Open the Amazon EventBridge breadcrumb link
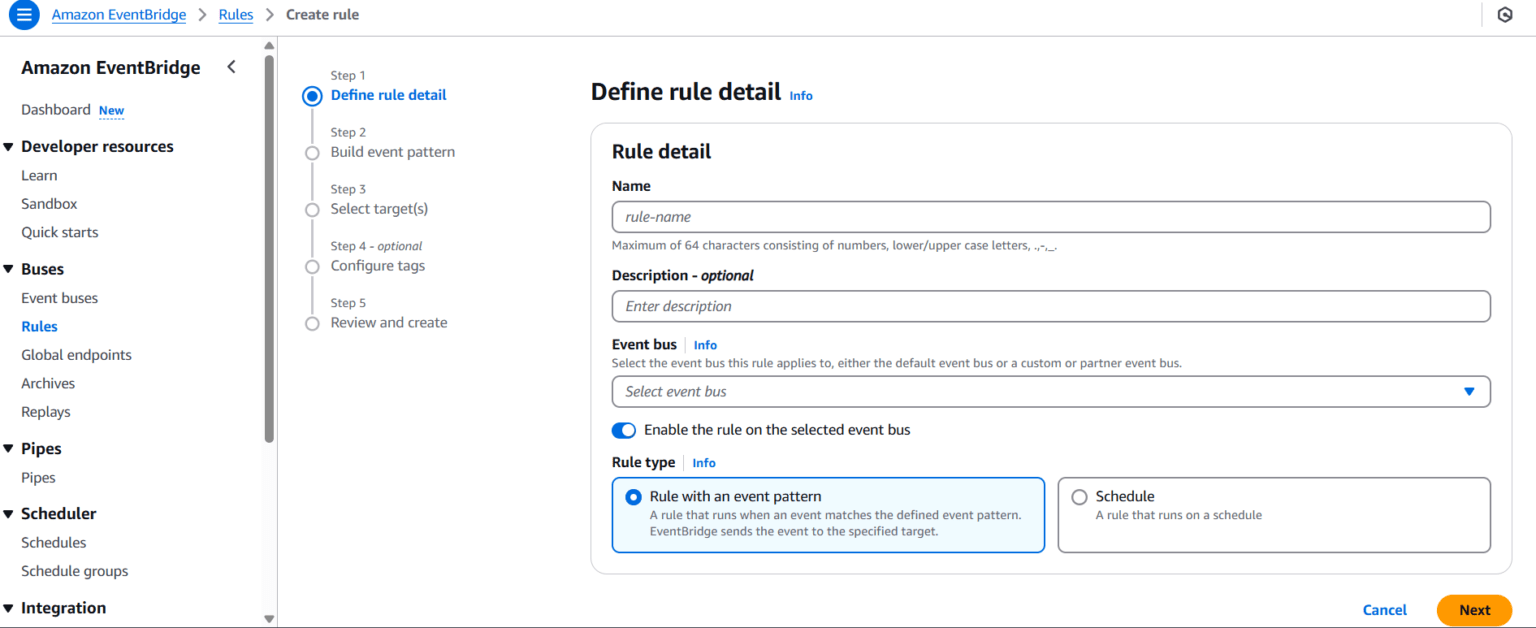This screenshot has height=628, width=1536. click(x=119, y=14)
